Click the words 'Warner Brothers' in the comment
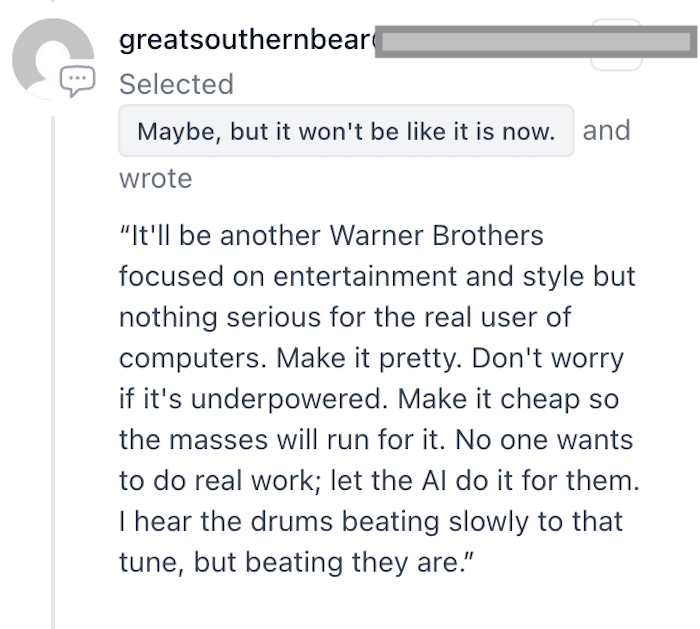Viewport: 700px width, 629px height. pyautogui.click(x=436, y=235)
